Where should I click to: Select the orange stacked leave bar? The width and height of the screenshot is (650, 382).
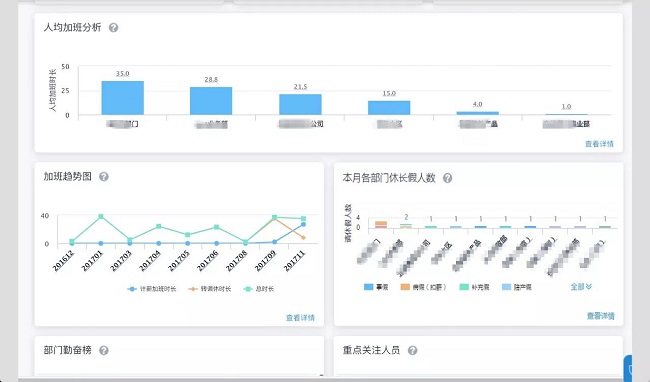pyautogui.click(x=381, y=224)
